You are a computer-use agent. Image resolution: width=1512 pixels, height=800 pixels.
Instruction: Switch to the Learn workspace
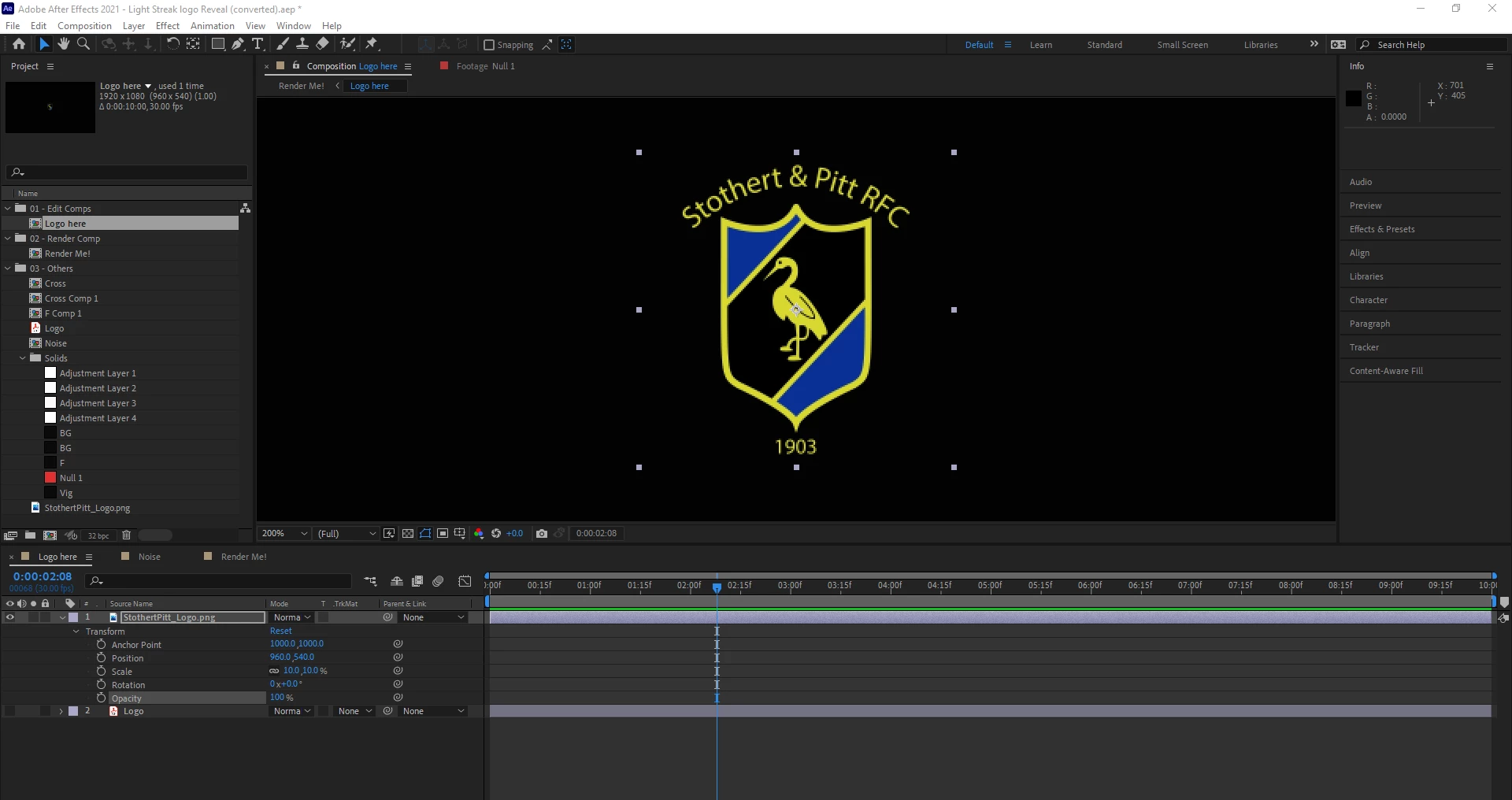(1041, 45)
